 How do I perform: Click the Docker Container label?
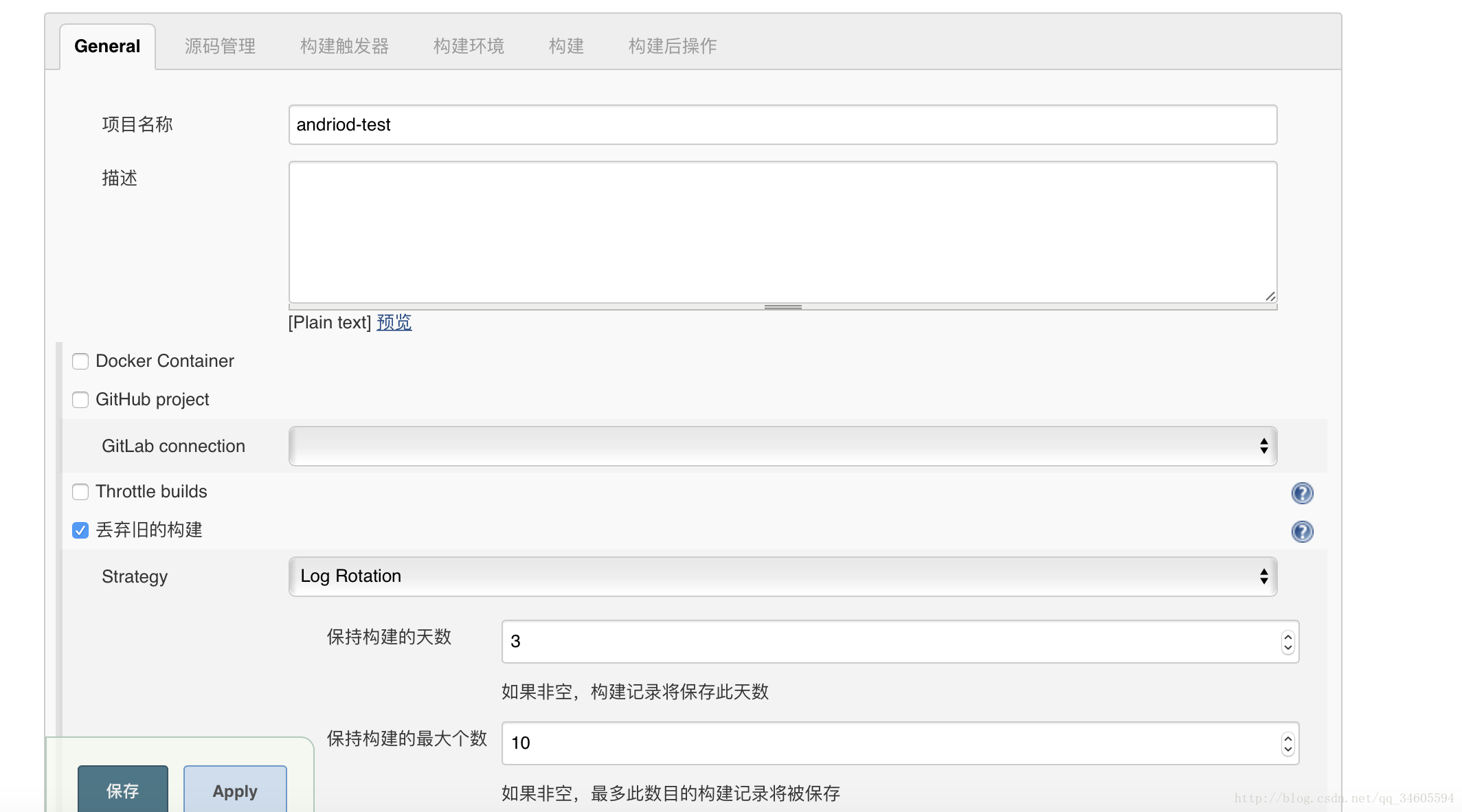point(165,361)
